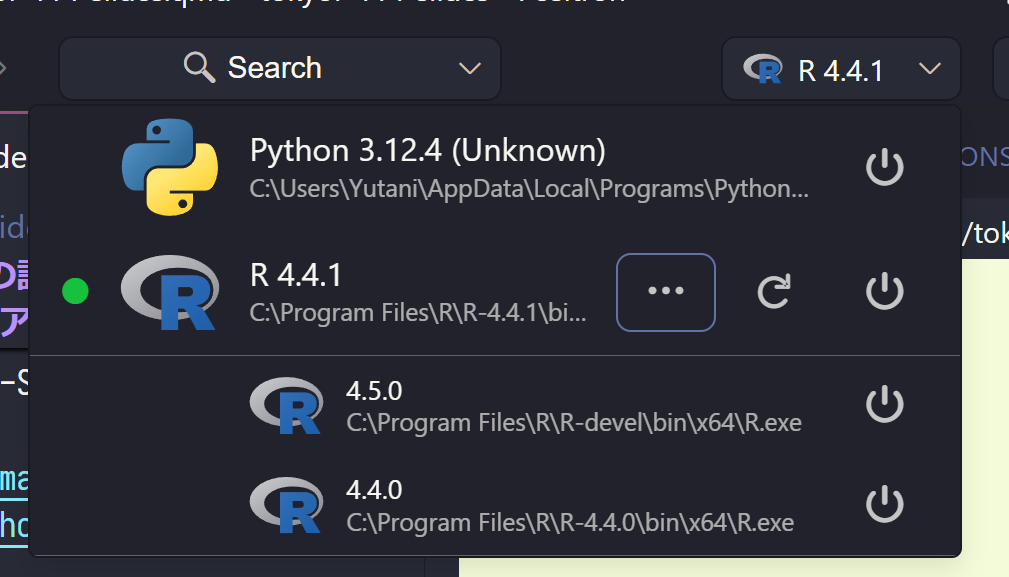Viewport: 1009px width, 577px height.
Task: Click the R icon in the top interpreter selector
Action: click(x=763, y=69)
